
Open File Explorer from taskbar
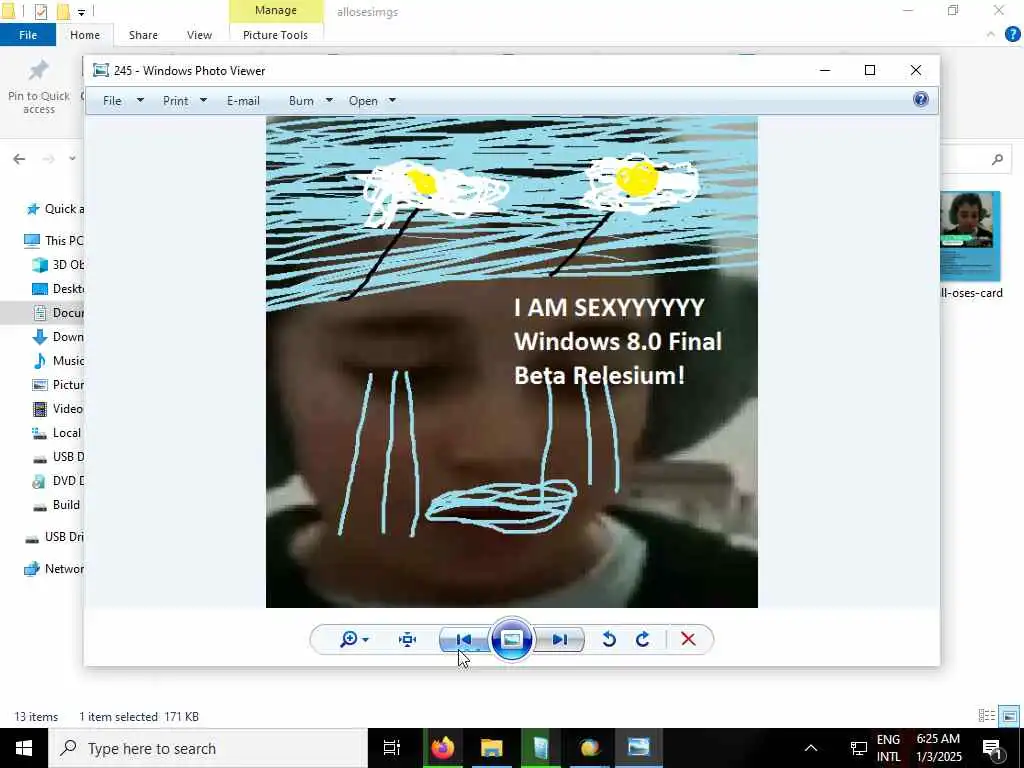pos(492,748)
